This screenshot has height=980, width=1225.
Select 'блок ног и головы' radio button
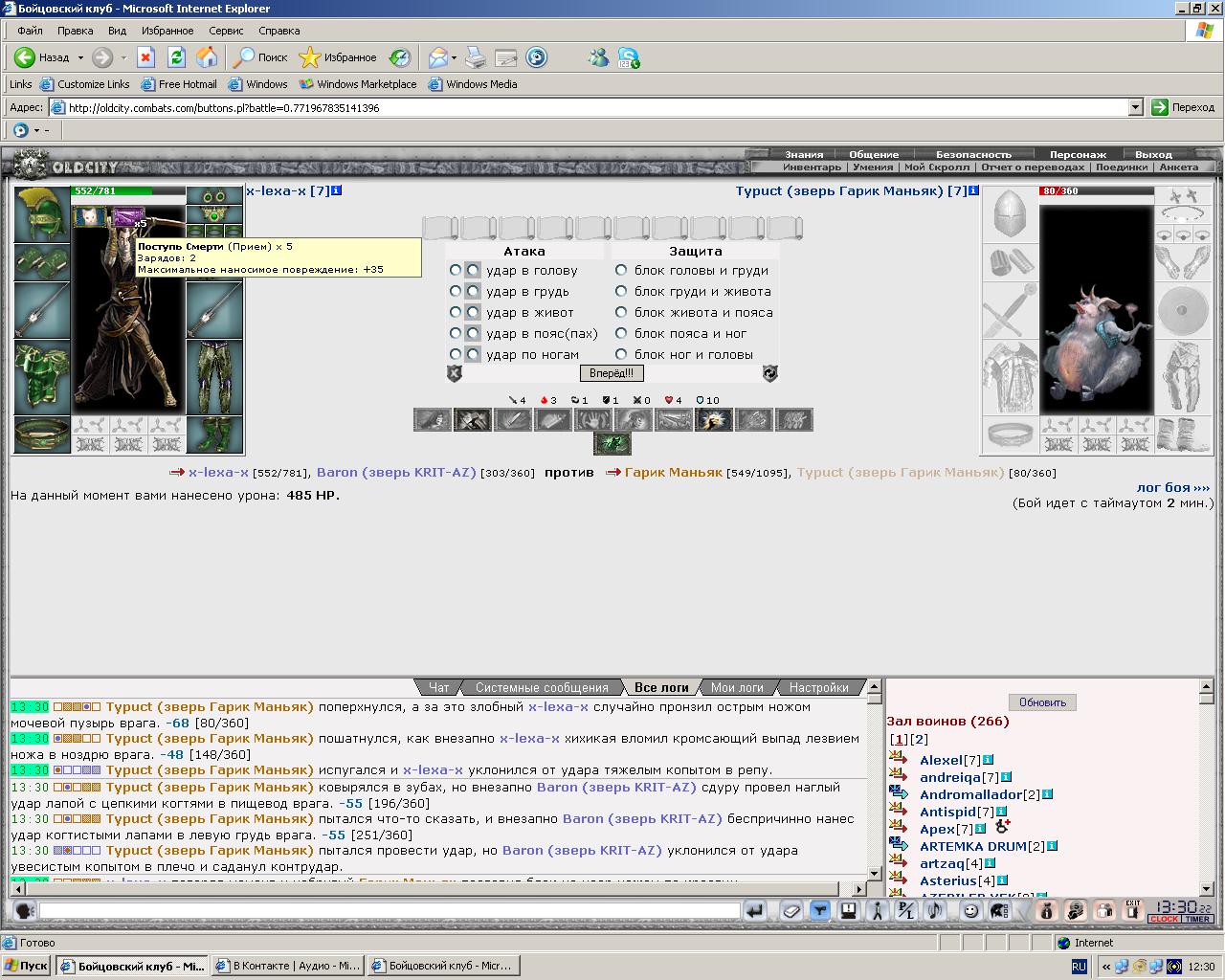pyautogui.click(x=621, y=354)
